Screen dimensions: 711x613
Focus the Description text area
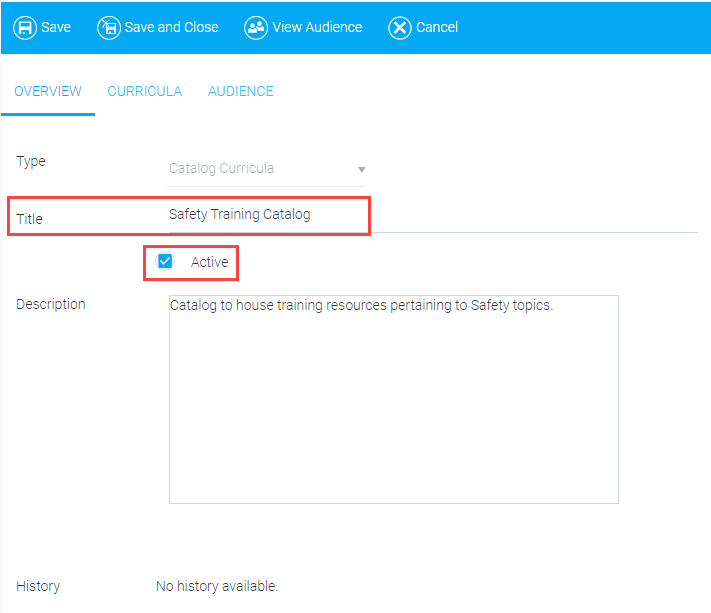[393, 400]
